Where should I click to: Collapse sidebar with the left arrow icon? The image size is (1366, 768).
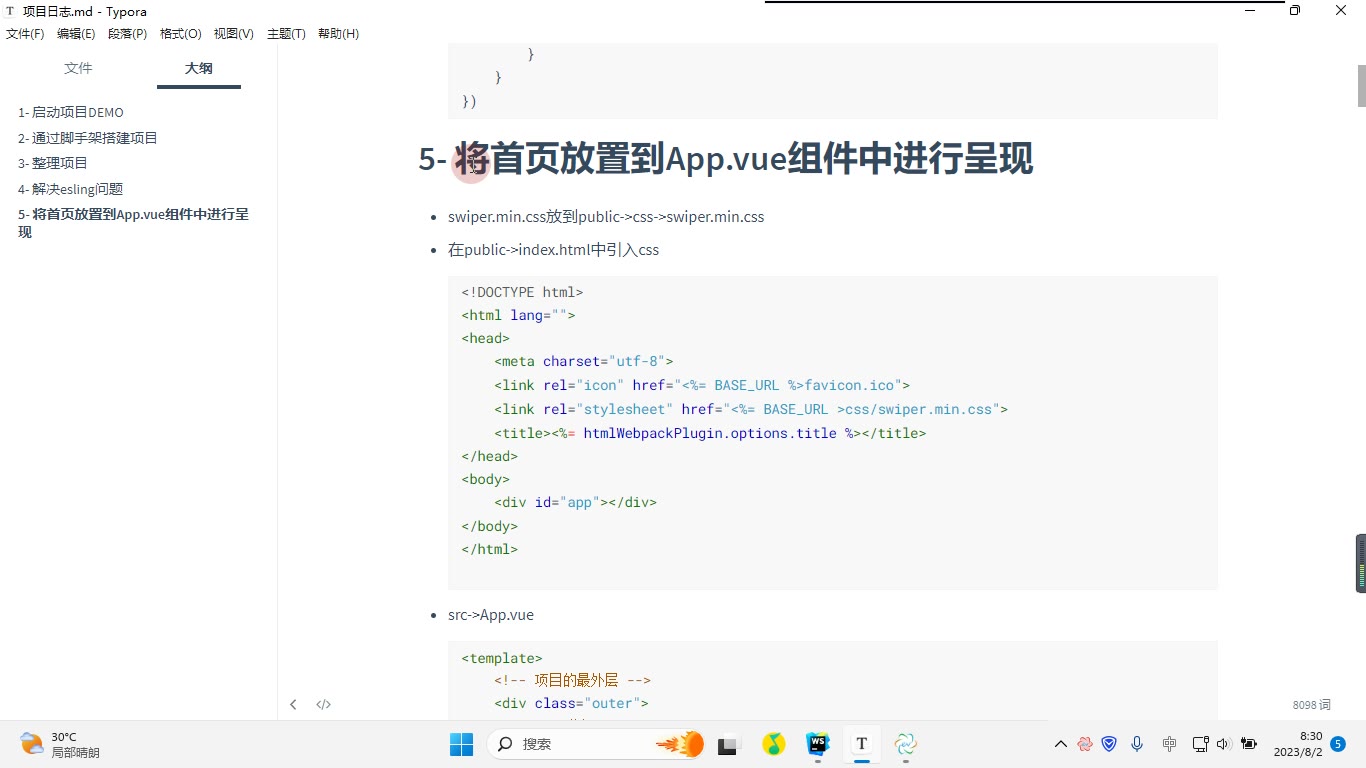(293, 704)
